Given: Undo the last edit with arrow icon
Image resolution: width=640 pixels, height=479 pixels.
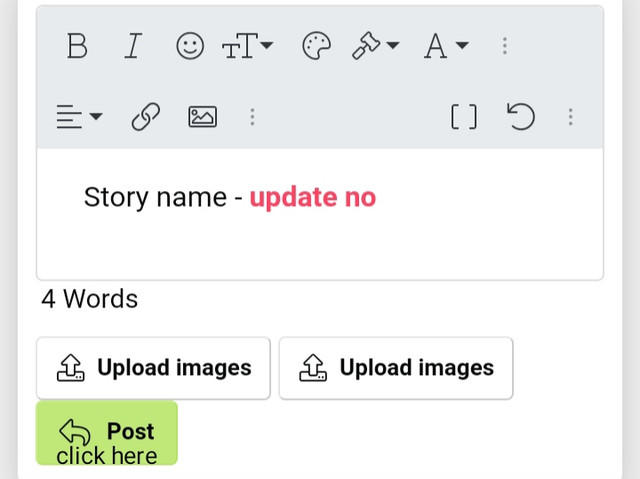Looking at the screenshot, I should 521,117.
